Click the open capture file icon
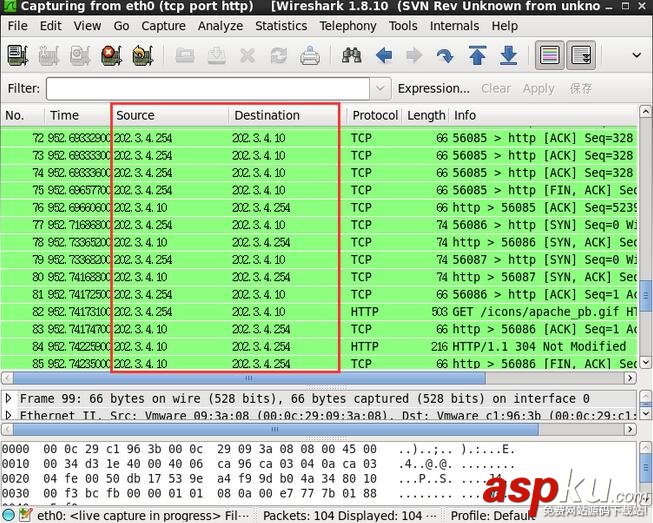Viewport: 653px width, 523px height. coord(184,55)
